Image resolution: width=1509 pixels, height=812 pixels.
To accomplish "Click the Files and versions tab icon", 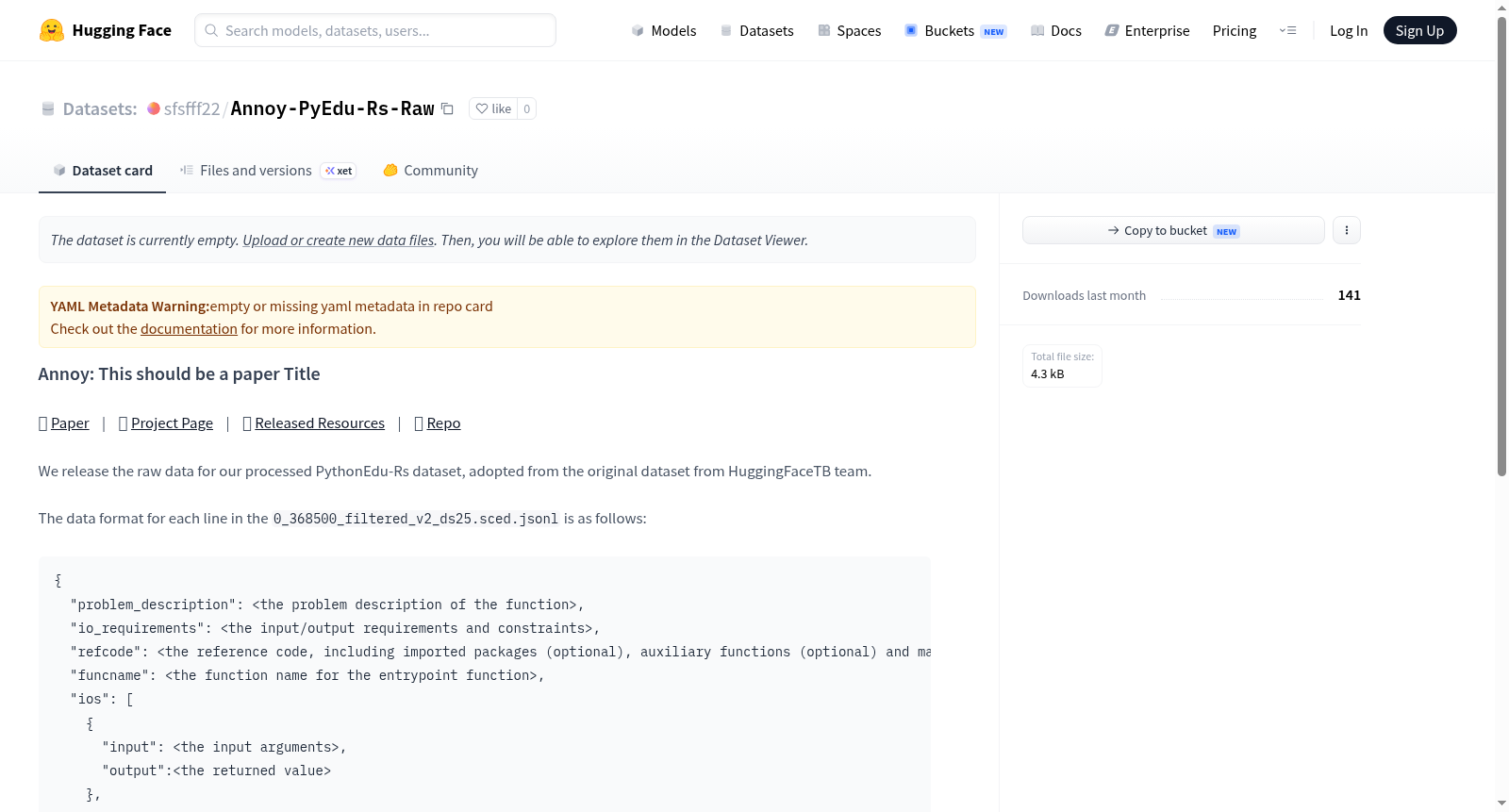I will click(187, 170).
